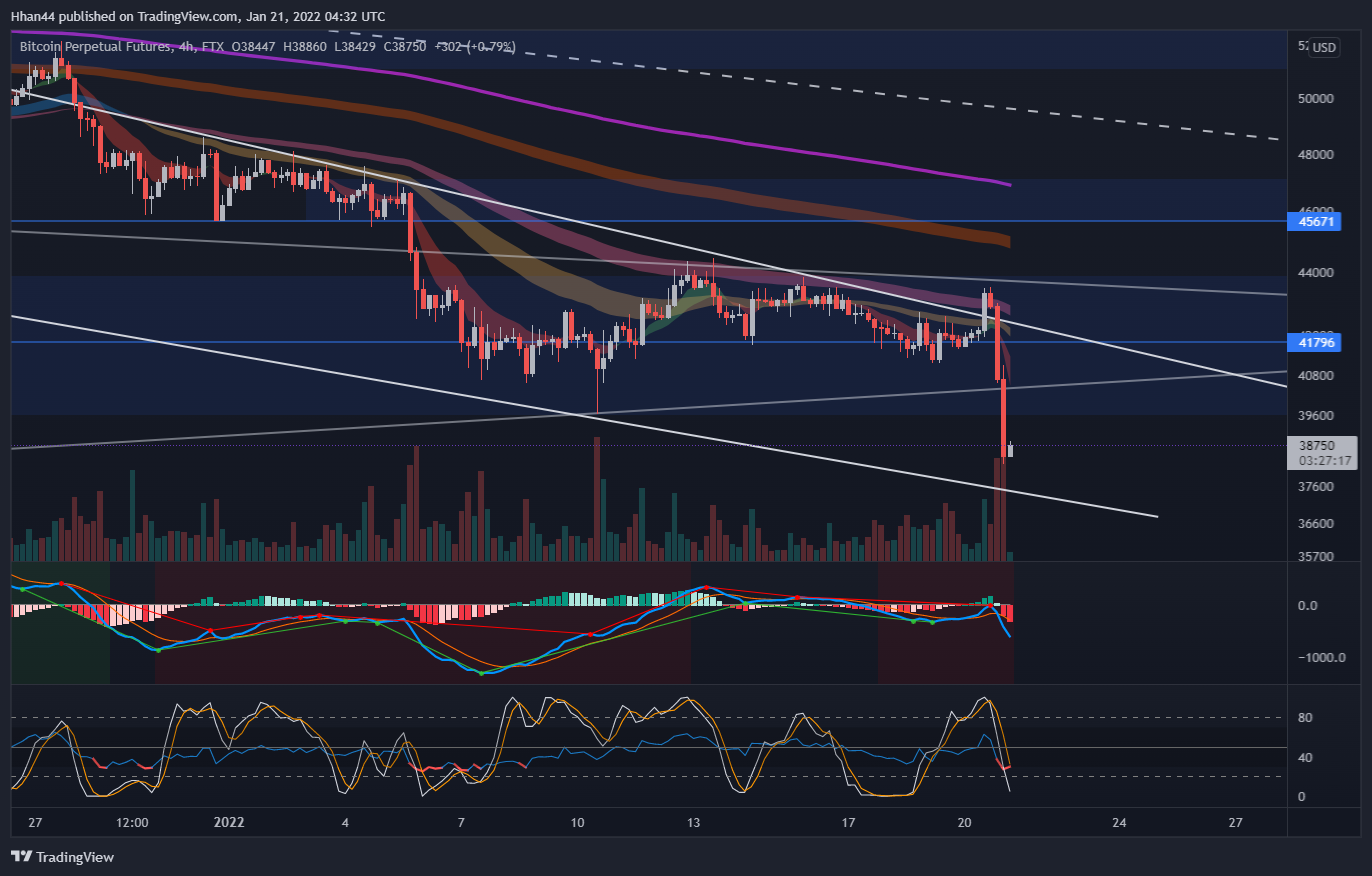Click the 36600 price axis label
This screenshot has height=876, width=1372.
point(1316,524)
